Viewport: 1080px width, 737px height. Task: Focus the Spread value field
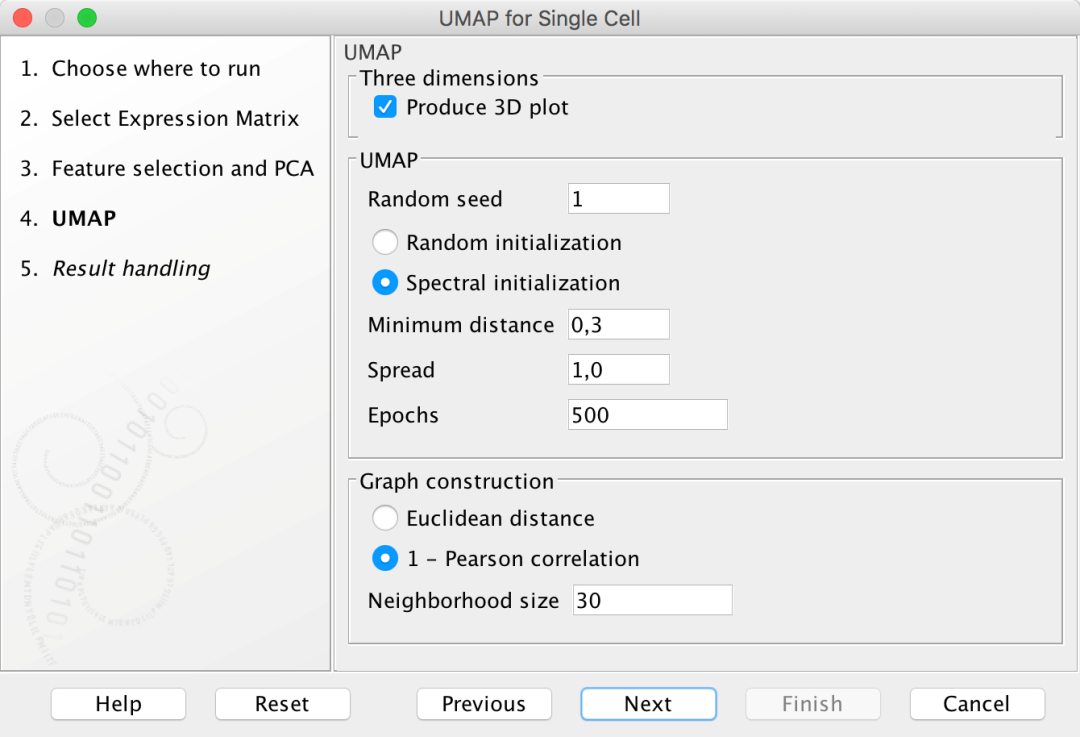coord(618,370)
